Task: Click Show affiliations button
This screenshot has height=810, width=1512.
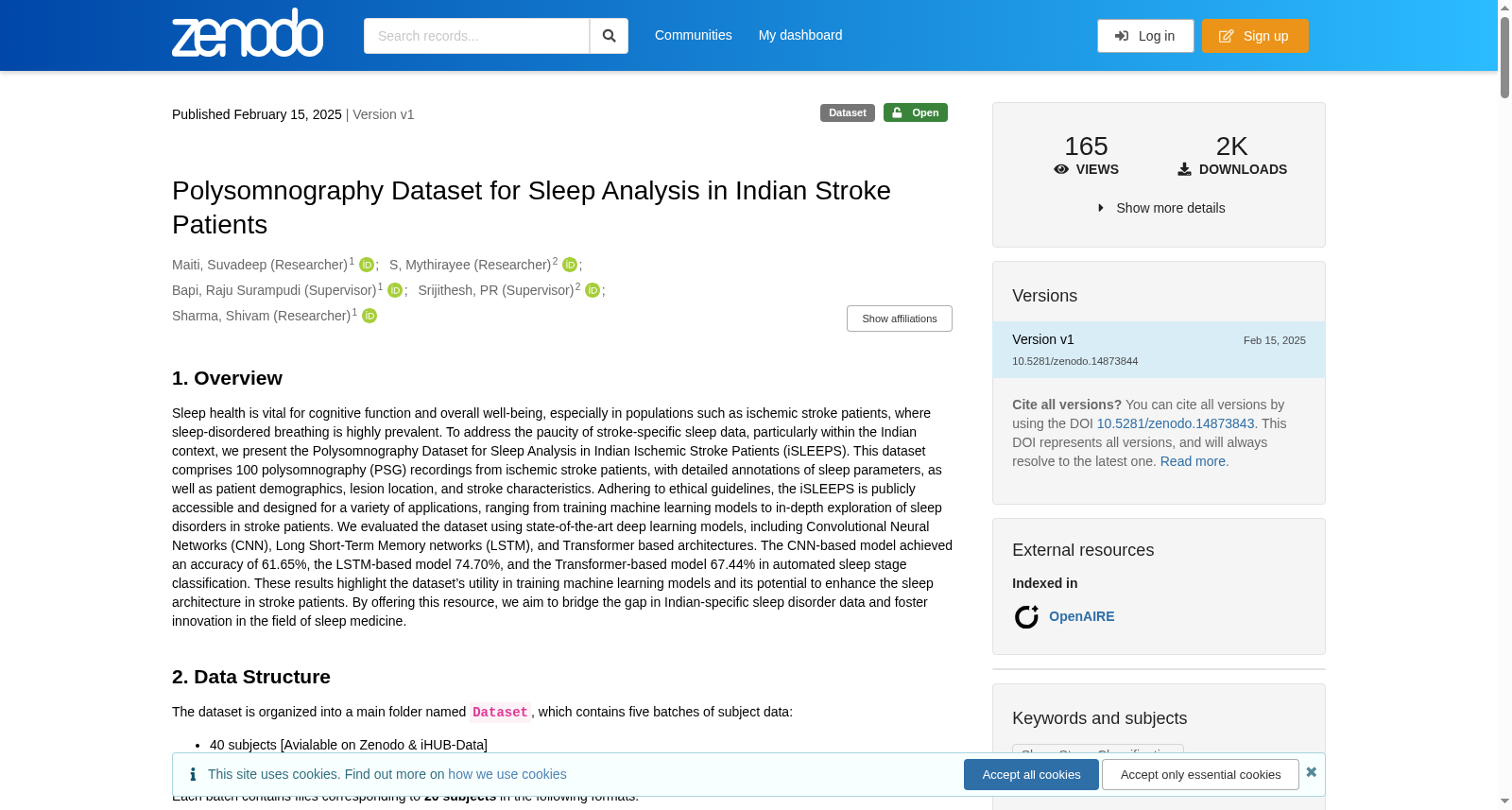Action: click(900, 319)
